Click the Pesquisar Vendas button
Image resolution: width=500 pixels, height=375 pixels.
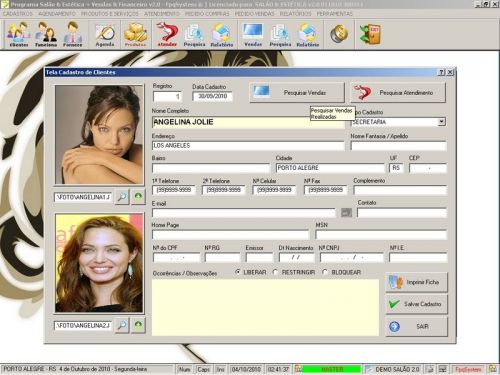click(297, 92)
